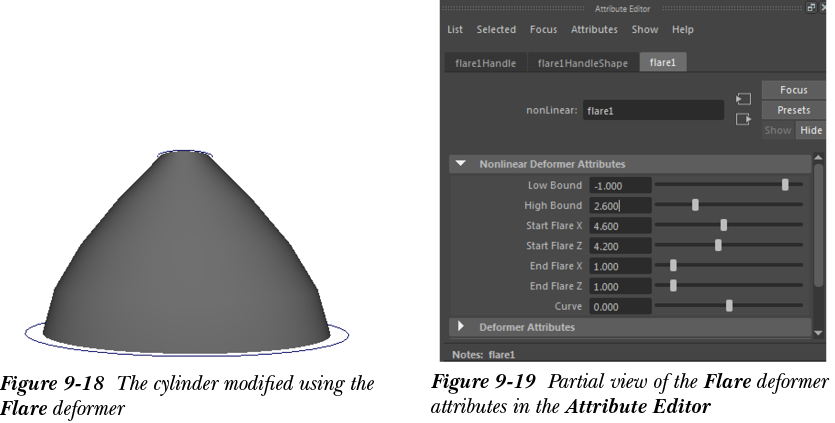Close the Attribute Editor panel
This screenshot has height=423, width=835.
click(823, 8)
